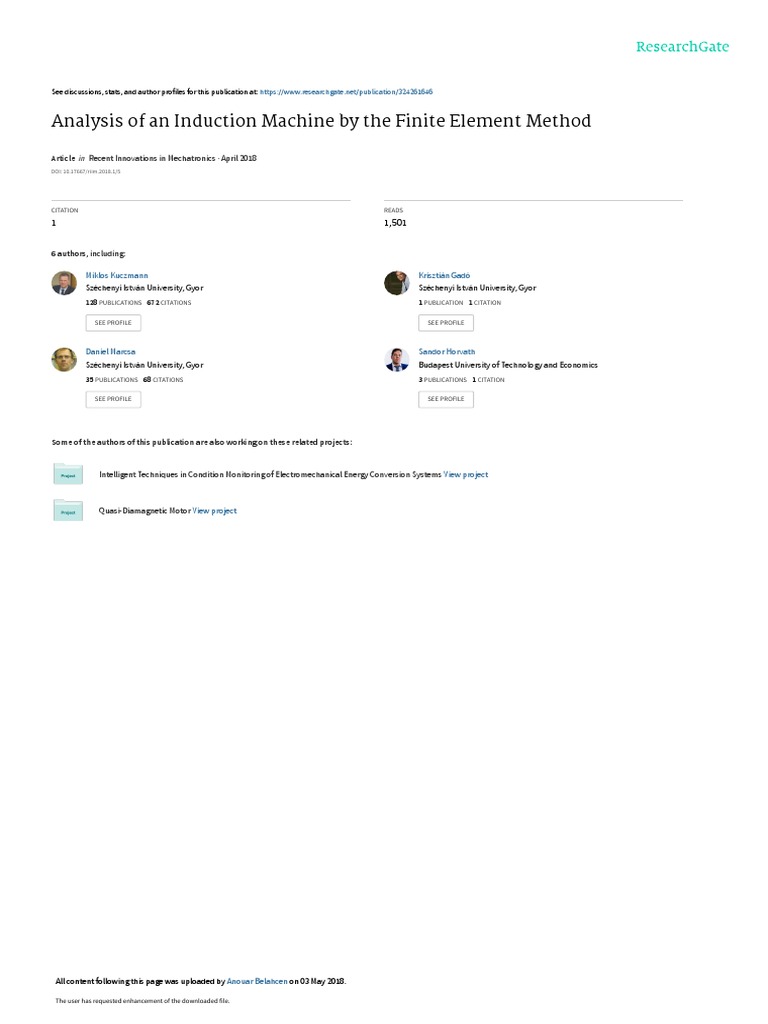Open uploader Anouar Belahcen's link

point(257,981)
